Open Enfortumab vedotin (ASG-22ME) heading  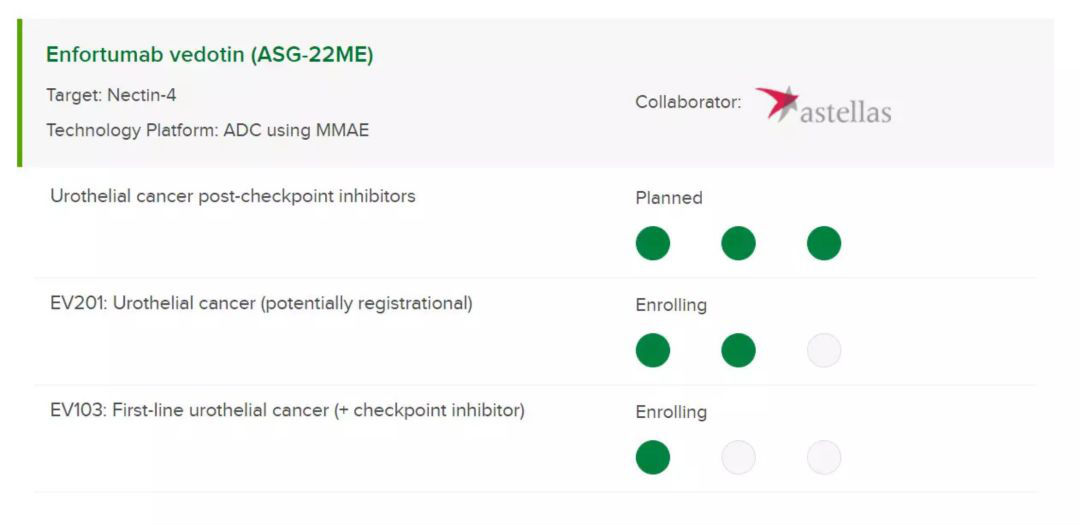coord(209,55)
